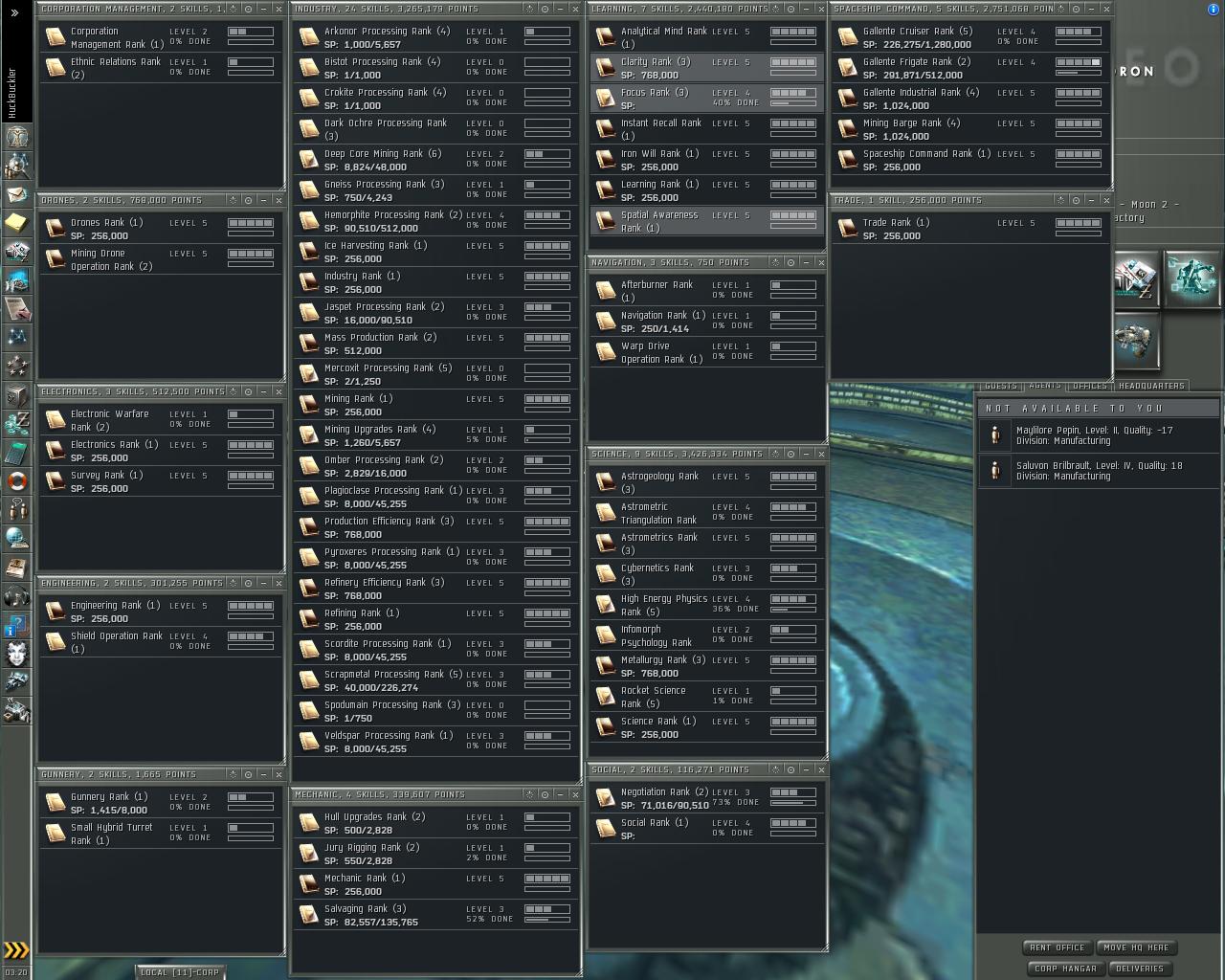The height and width of the screenshot is (980, 1225).
Task: Click the skill book icon beside Gunnery Rank
Action: pyautogui.click(x=55, y=802)
